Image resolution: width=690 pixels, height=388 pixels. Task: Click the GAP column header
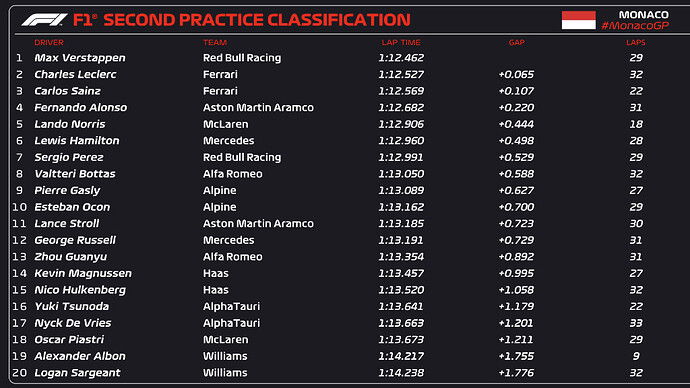tap(517, 43)
